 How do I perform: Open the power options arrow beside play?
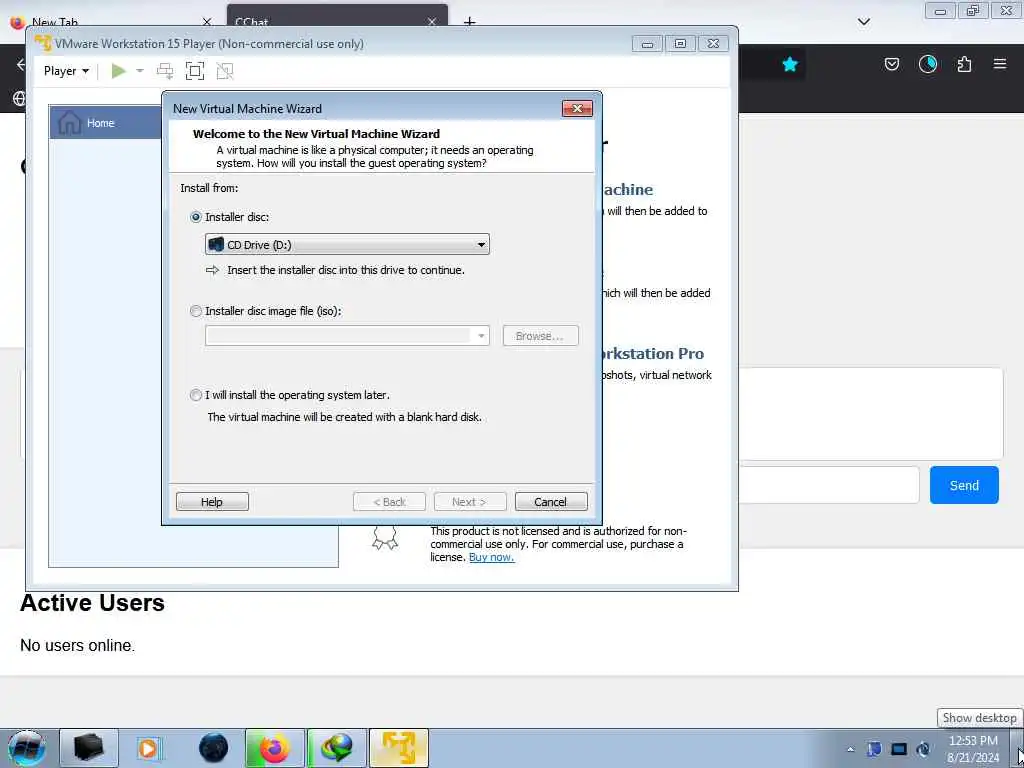139,71
